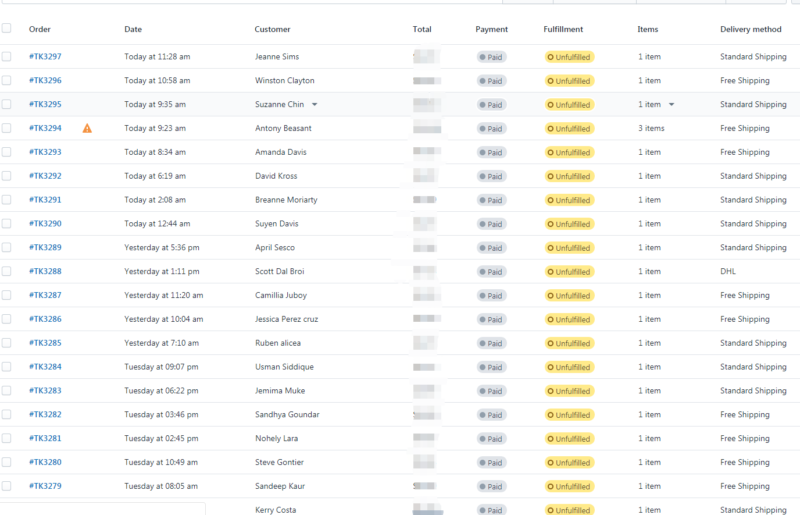
Task: Click the Paid badge for order #TK3296
Action: coord(491,81)
